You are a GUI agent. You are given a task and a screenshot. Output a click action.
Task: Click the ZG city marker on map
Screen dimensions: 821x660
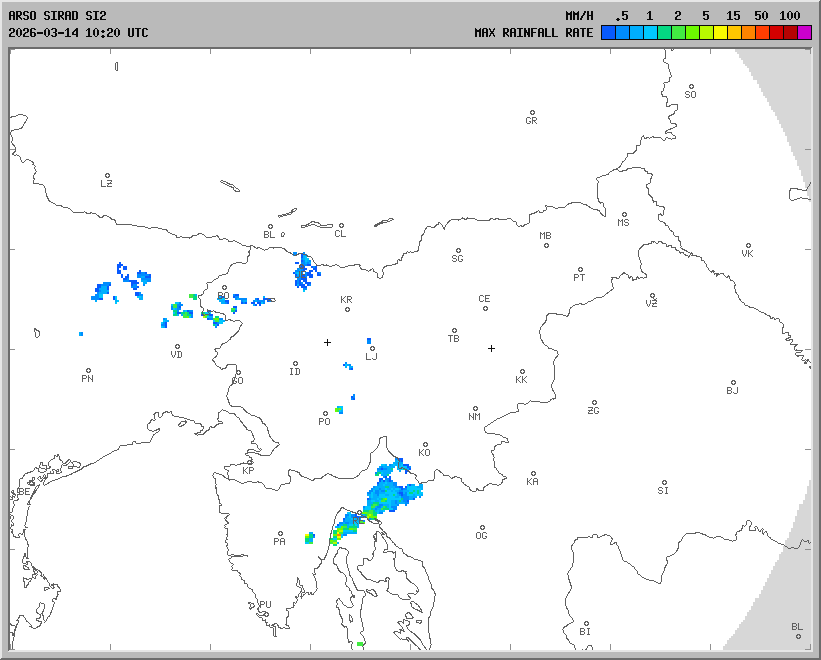point(594,403)
